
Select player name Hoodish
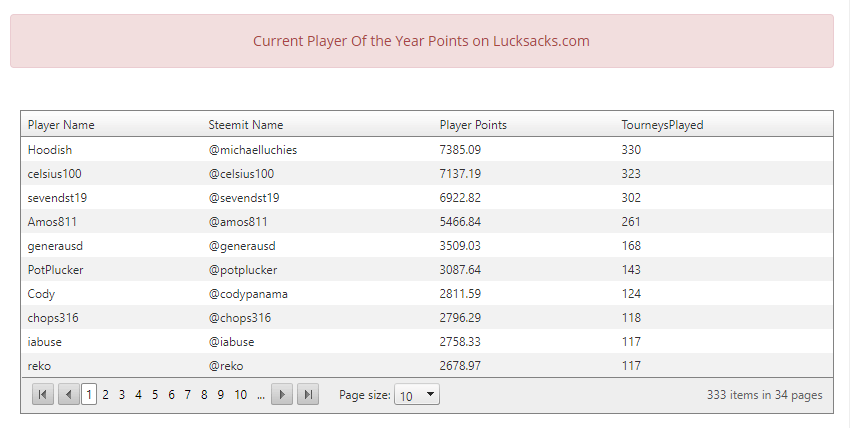[50, 150]
